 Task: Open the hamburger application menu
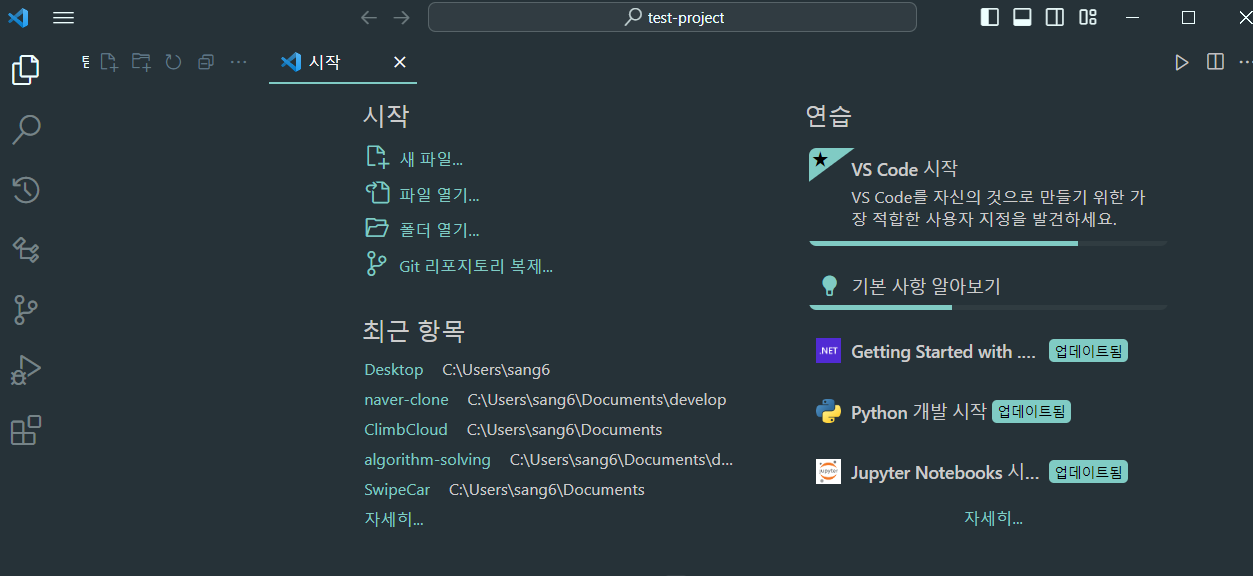[63, 18]
